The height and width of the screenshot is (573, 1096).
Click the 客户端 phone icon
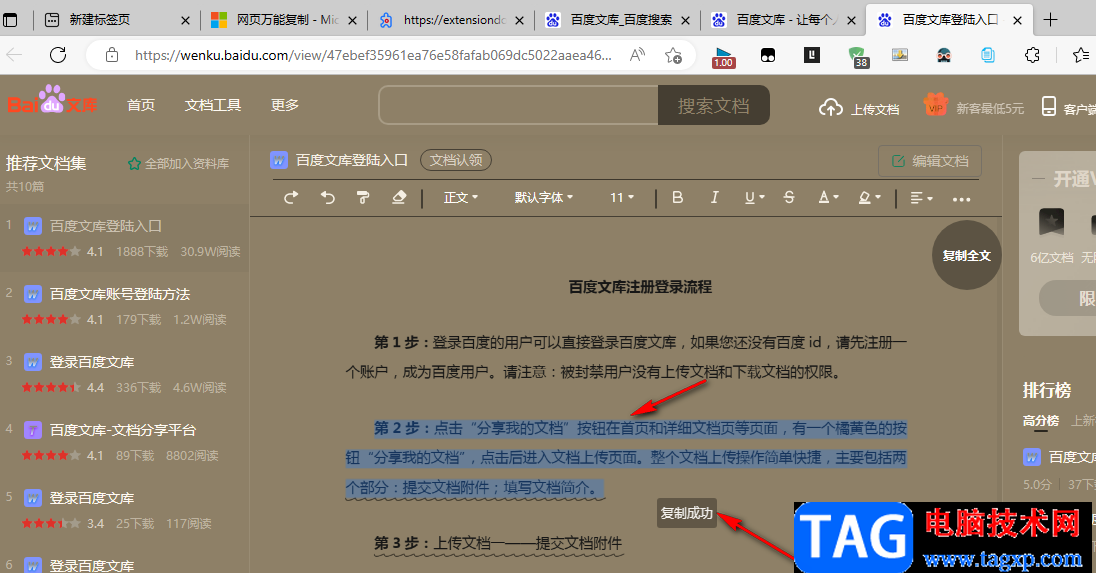click(x=1048, y=107)
